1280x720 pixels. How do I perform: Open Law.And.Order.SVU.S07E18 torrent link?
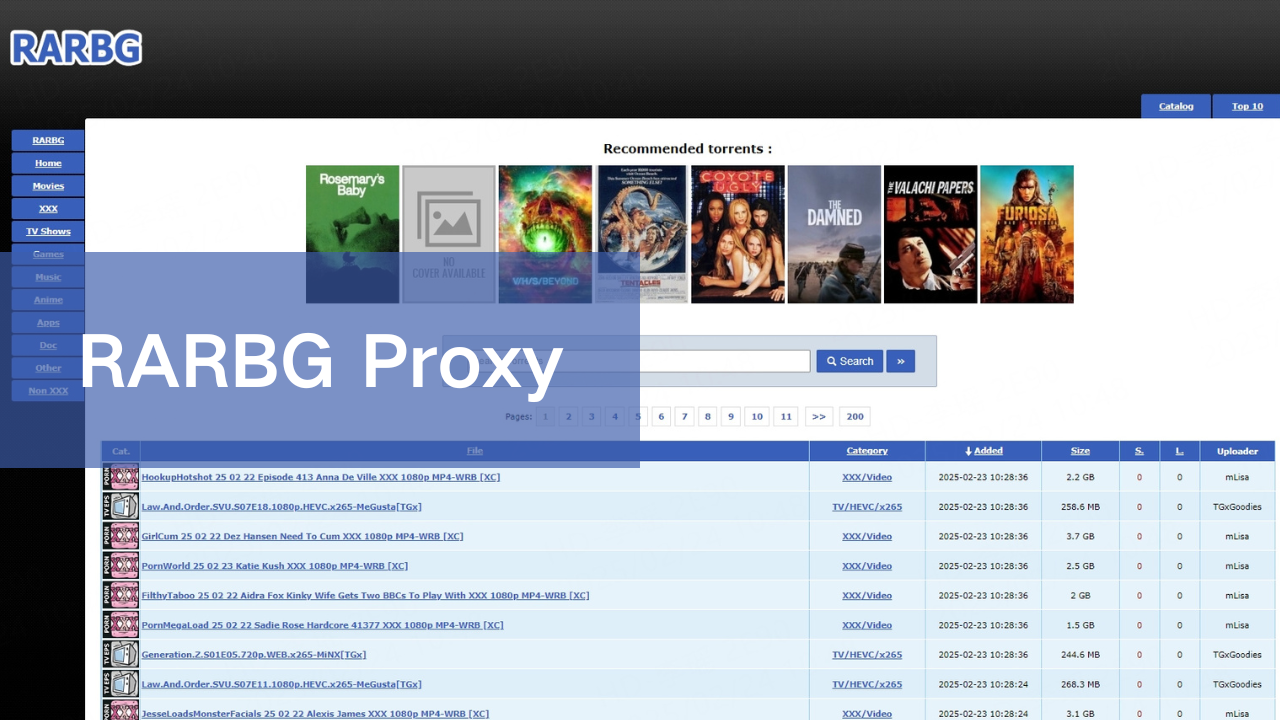pyautogui.click(x=282, y=507)
